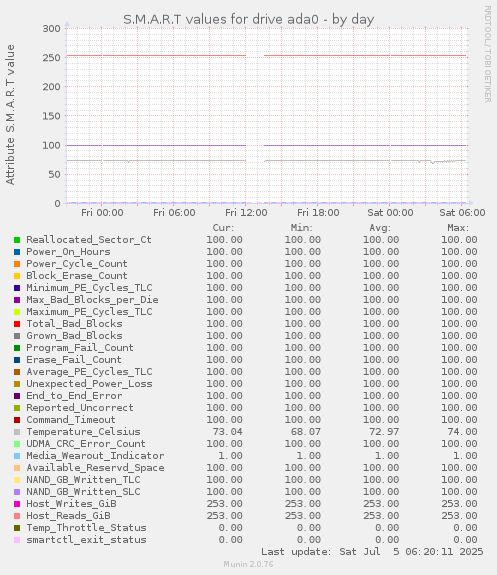The height and width of the screenshot is (575, 497).
Task: Click the pink smartctl_exit_status legend swatch
Action: 17,540
